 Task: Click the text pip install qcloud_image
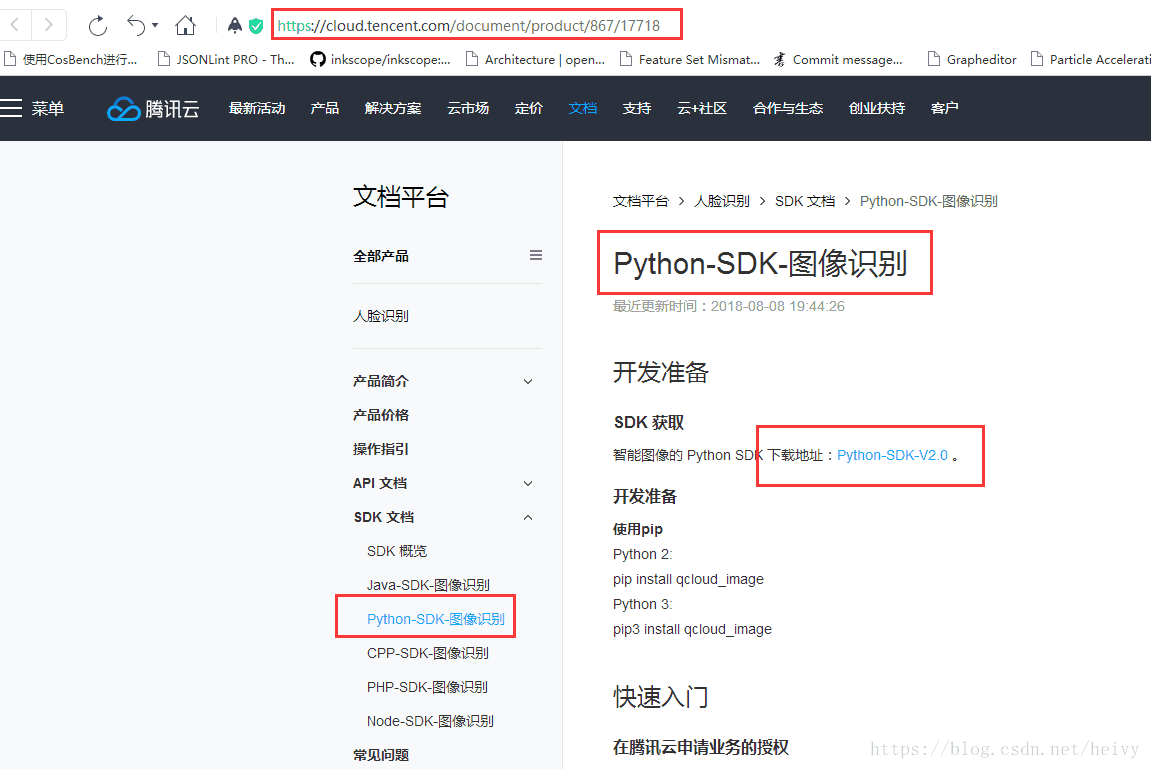pos(689,580)
